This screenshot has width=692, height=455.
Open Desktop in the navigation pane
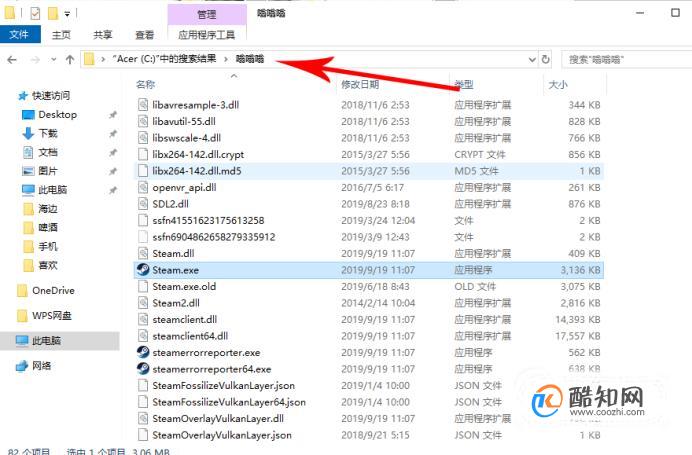pos(57,115)
